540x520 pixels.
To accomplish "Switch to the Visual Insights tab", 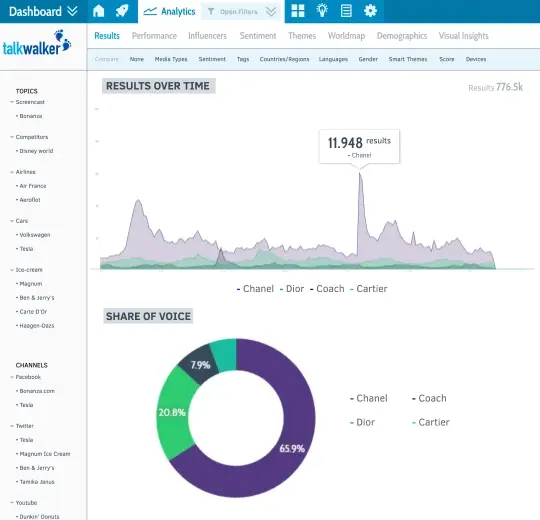I will tap(464, 36).
